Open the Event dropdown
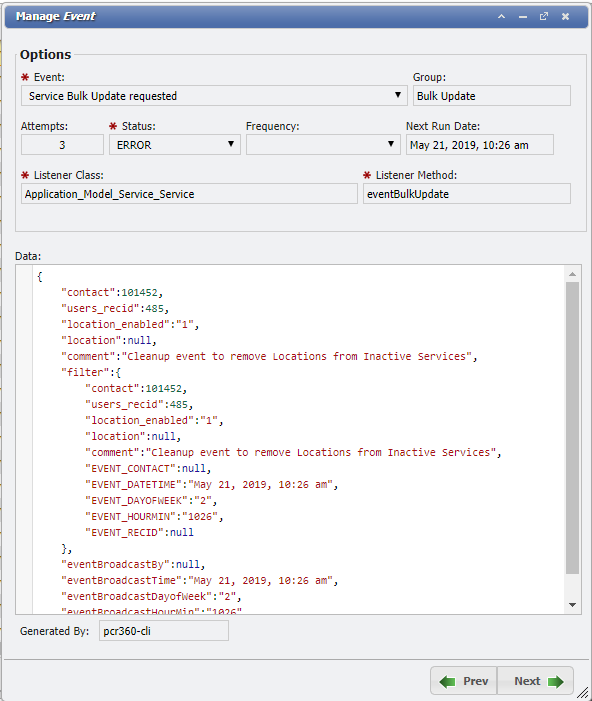The height and width of the screenshot is (701, 592). pos(214,96)
